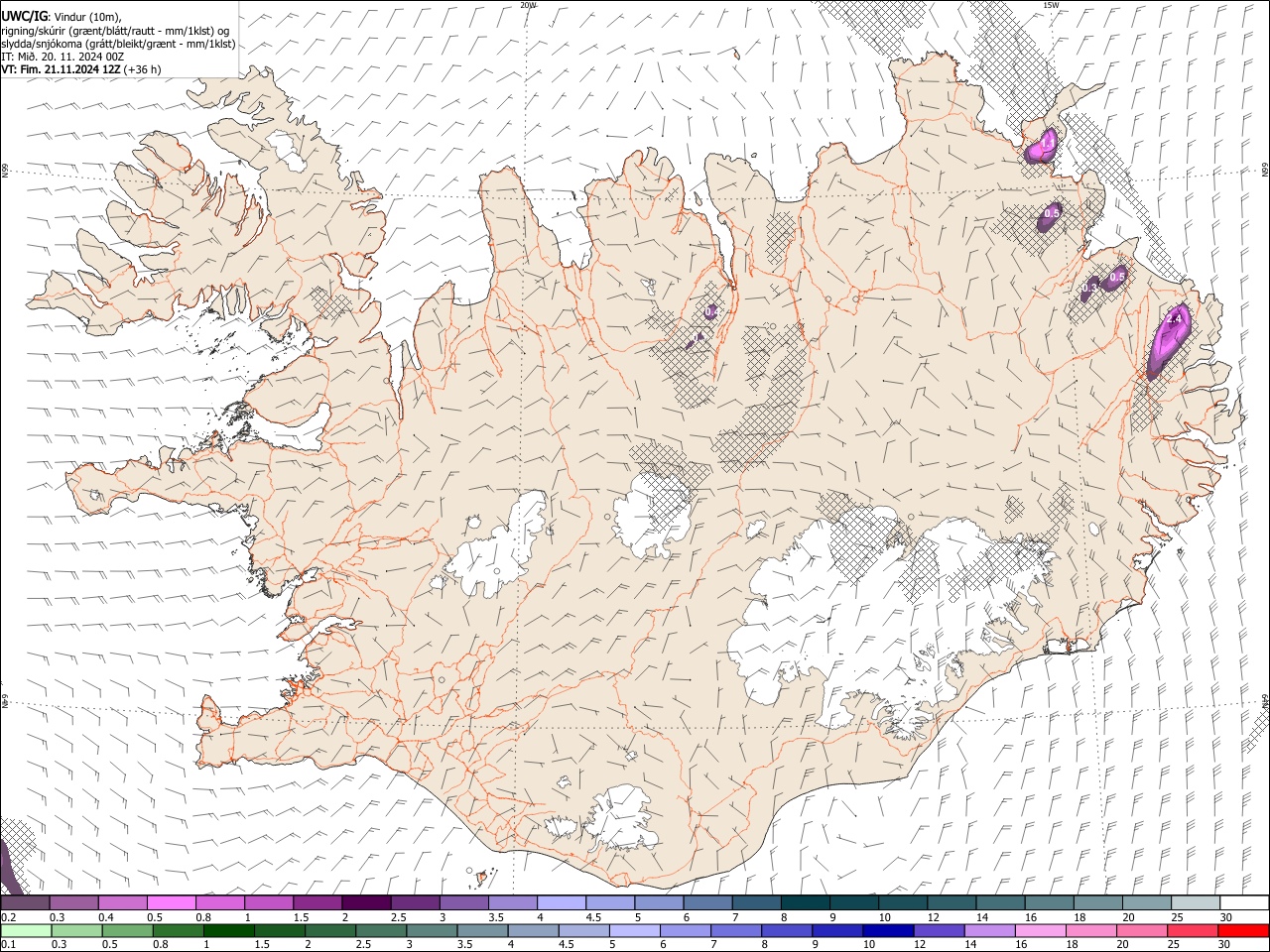
Task: Click the '(+36 h)' forecast offset text
Action: (144, 69)
